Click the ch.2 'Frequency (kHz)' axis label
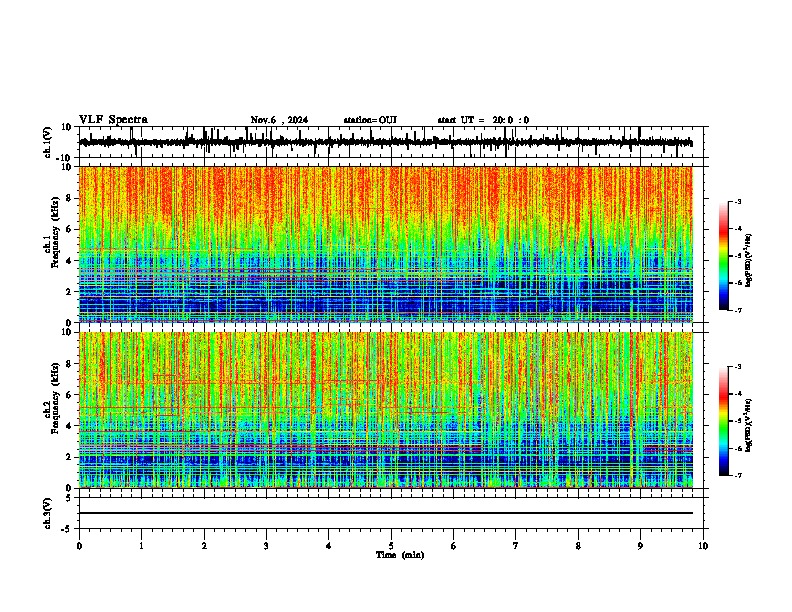The image size is (792, 612). [x=55, y=398]
